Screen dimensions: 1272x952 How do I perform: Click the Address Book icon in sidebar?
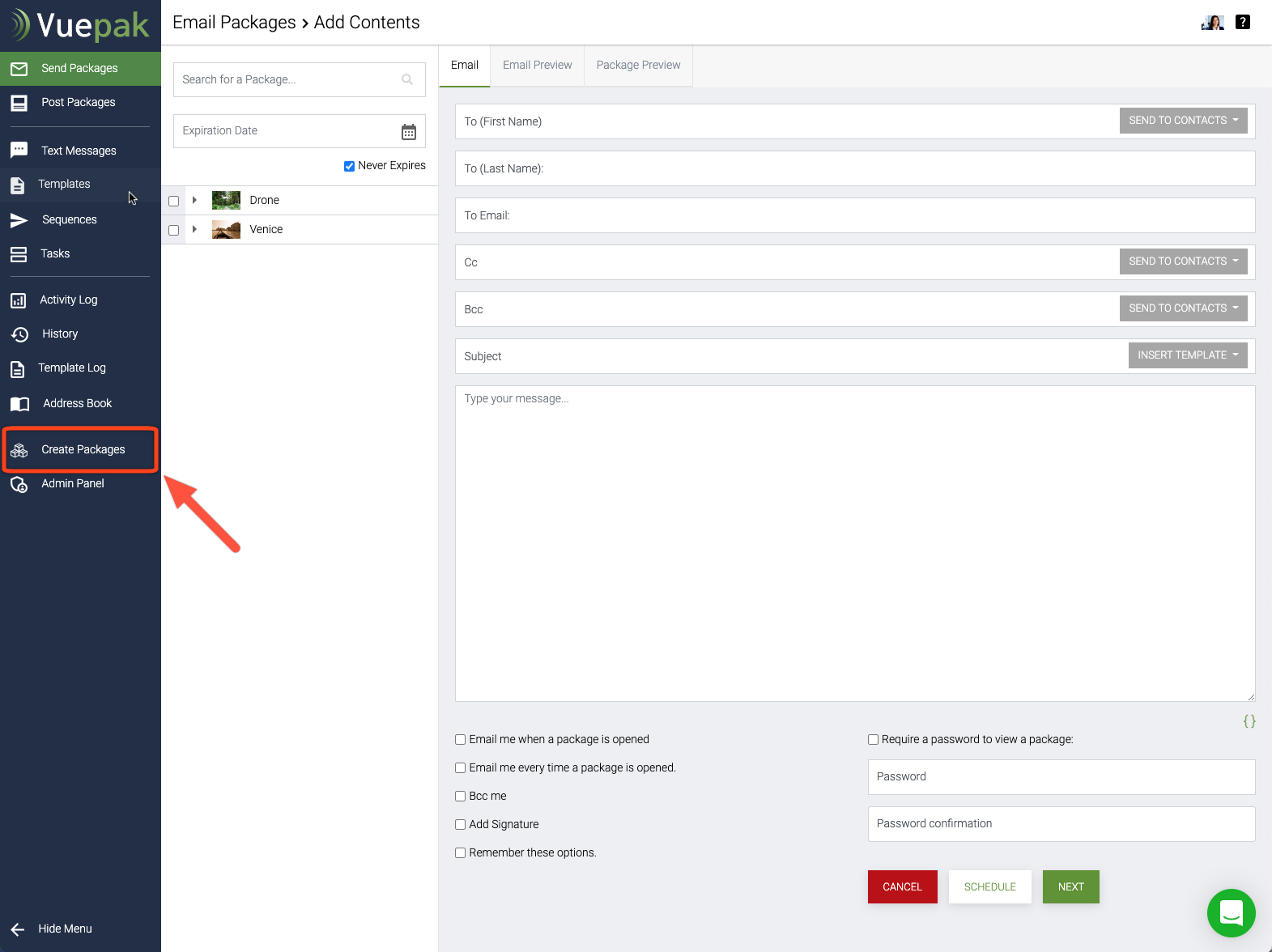[19, 404]
